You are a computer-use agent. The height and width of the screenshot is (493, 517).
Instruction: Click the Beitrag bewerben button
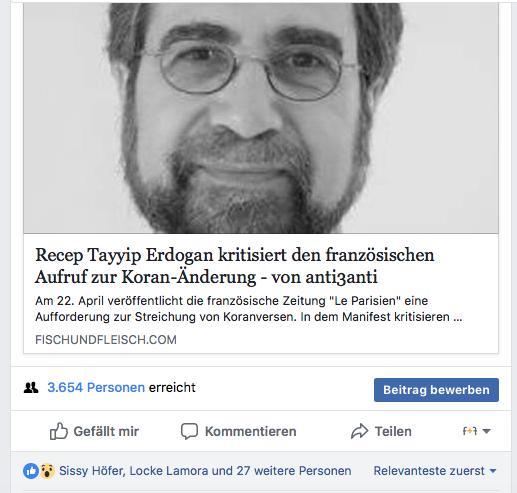(436, 390)
